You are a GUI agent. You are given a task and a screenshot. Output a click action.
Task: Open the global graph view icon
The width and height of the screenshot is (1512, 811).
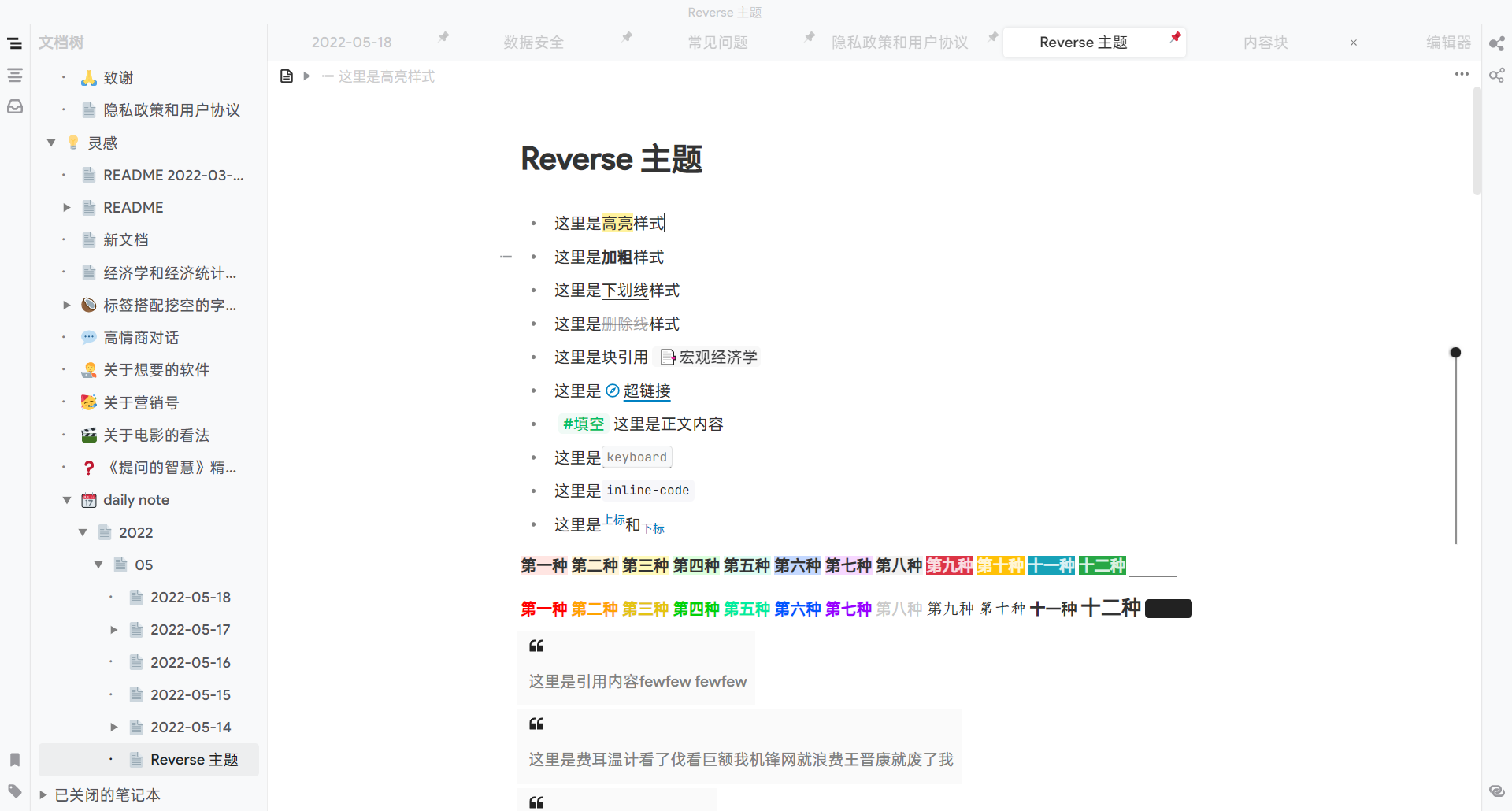1497,76
